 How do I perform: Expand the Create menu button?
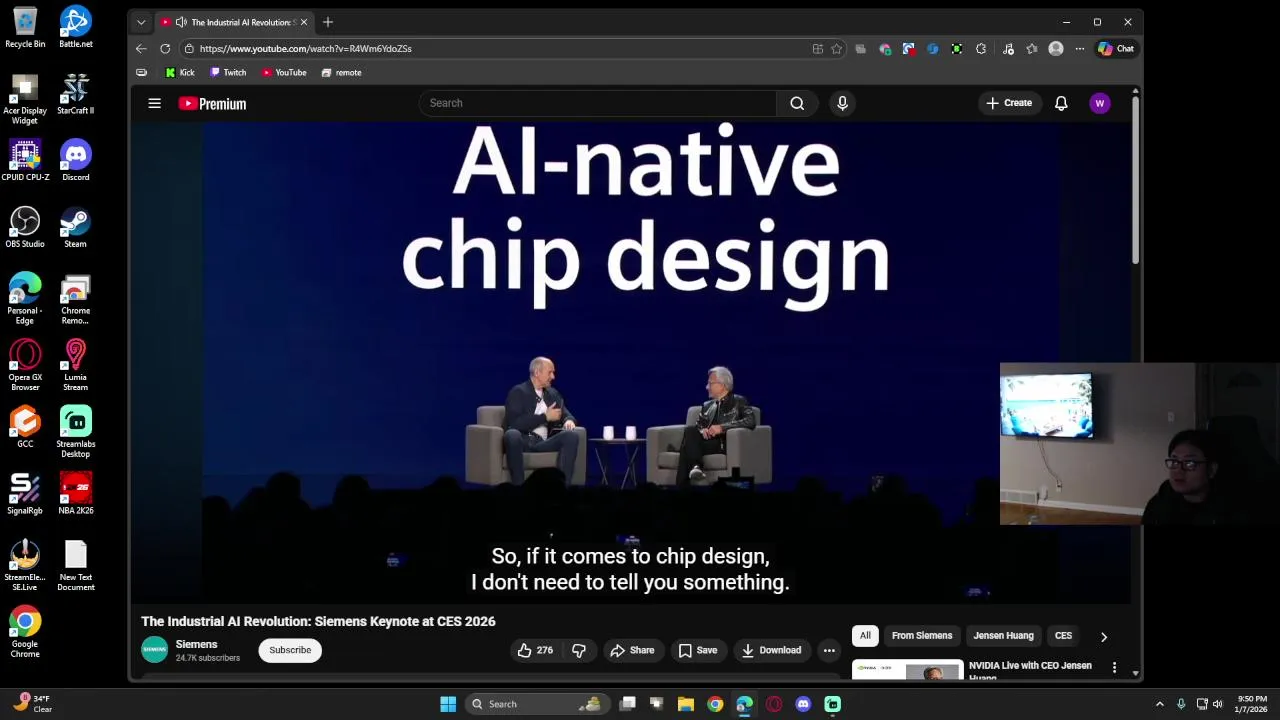click(x=1008, y=103)
